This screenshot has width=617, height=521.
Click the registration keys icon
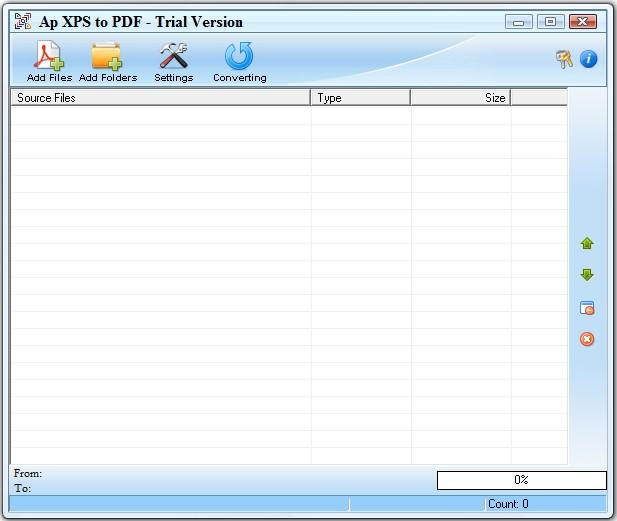(x=564, y=59)
